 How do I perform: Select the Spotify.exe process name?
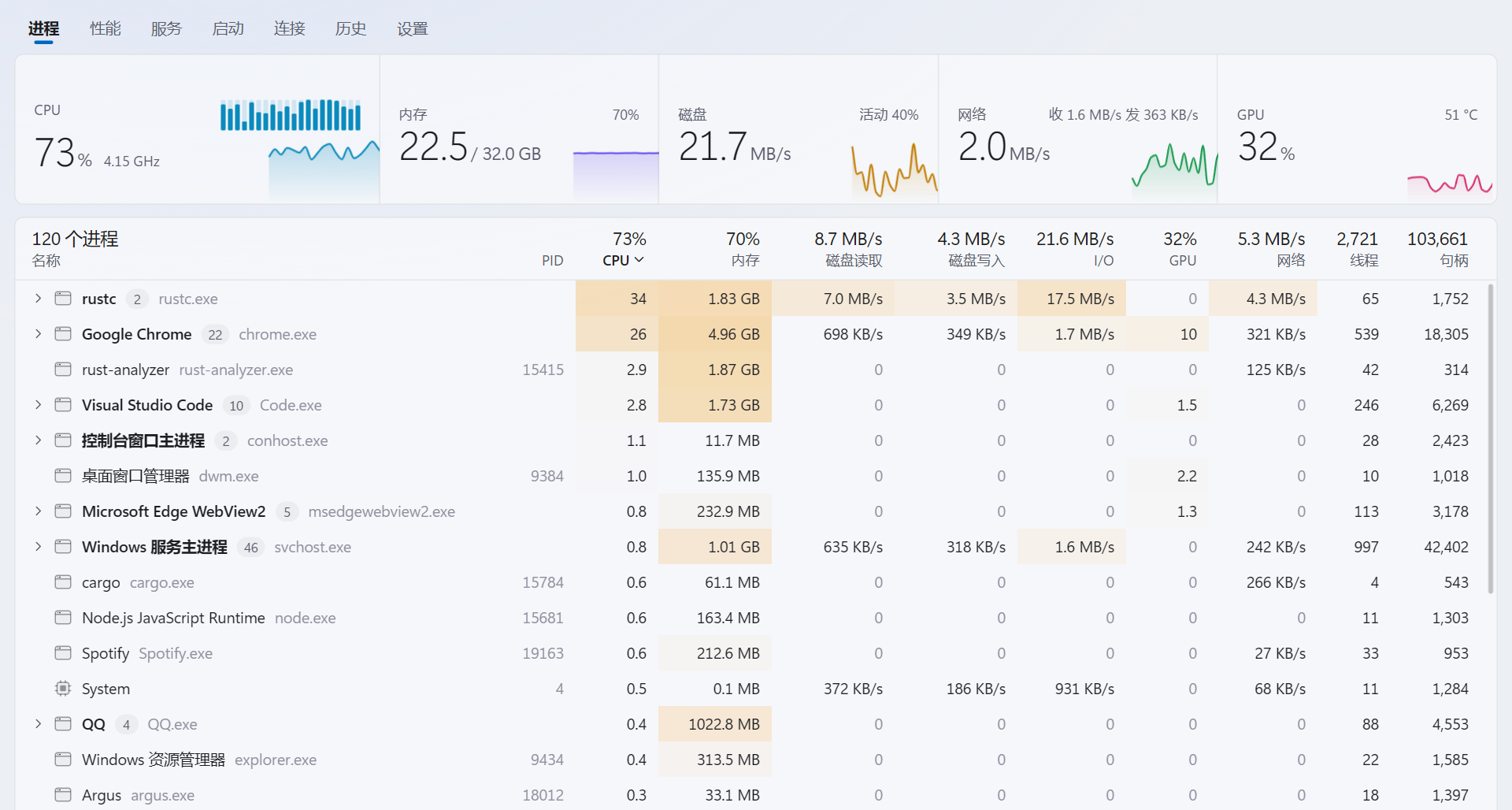pyautogui.click(x=176, y=653)
